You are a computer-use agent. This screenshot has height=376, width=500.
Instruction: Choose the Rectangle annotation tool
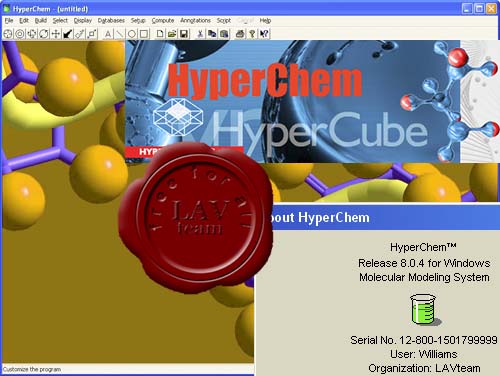(x=144, y=34)
